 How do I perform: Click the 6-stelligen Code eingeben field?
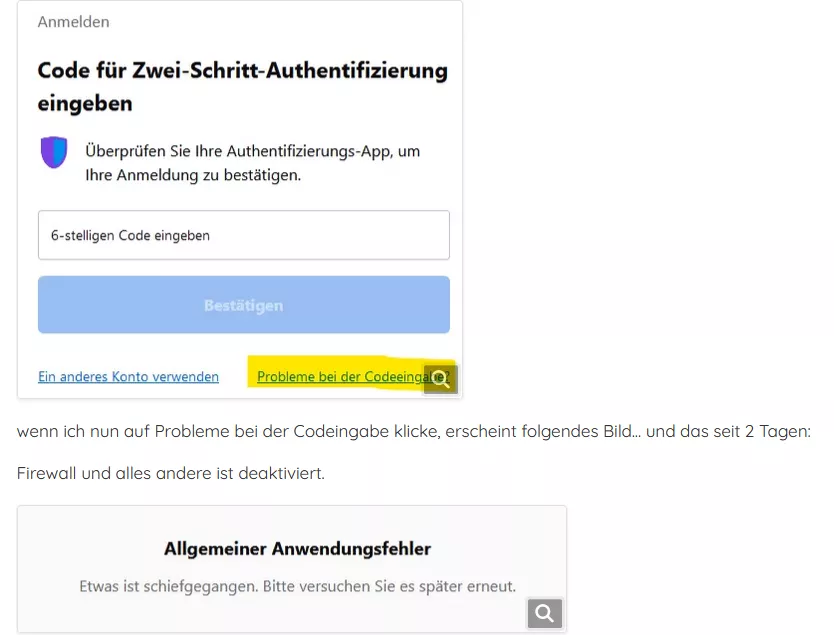click(x=244, y=235)
